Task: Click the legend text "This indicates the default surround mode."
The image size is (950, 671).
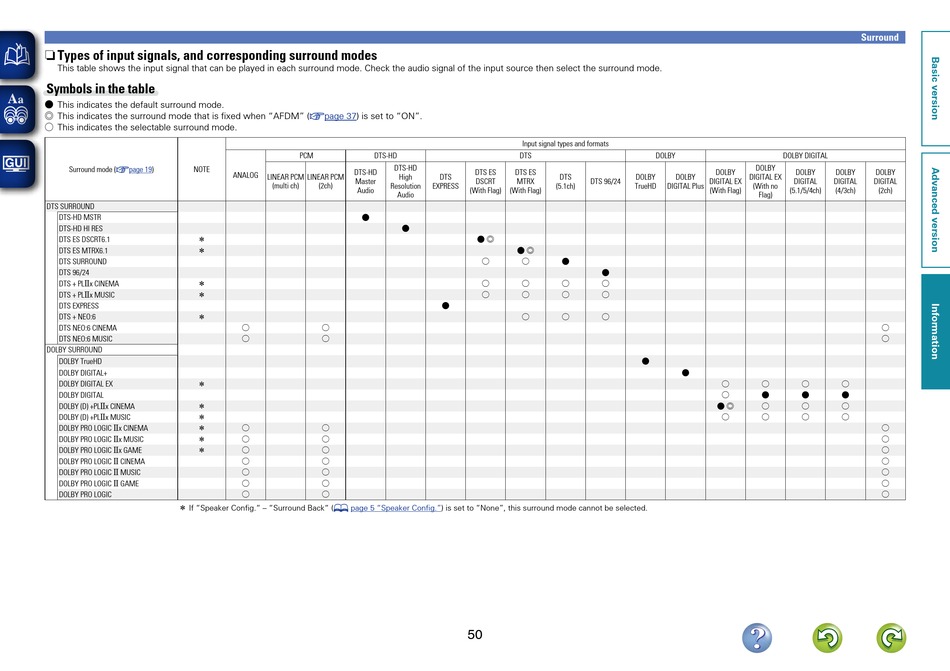Action: (x=141, y=105)
